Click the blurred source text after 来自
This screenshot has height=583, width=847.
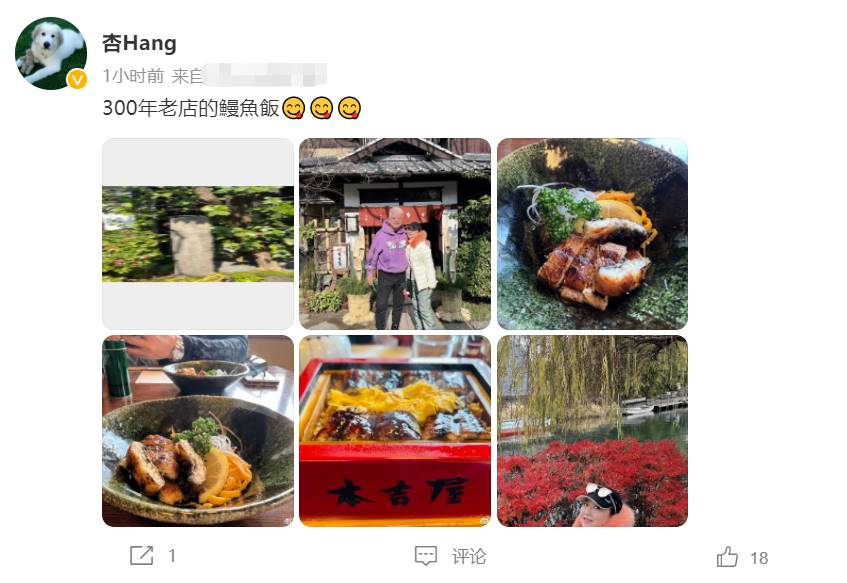coord(265,76)
